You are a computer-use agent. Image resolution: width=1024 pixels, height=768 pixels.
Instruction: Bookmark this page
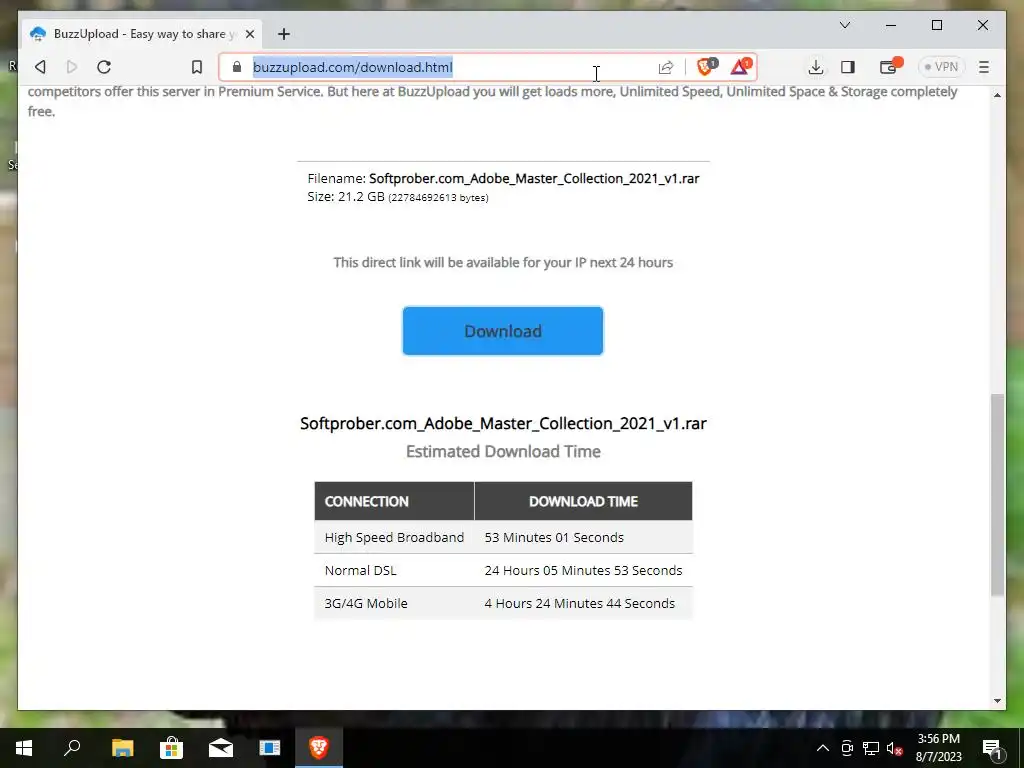tap(197, 67)
